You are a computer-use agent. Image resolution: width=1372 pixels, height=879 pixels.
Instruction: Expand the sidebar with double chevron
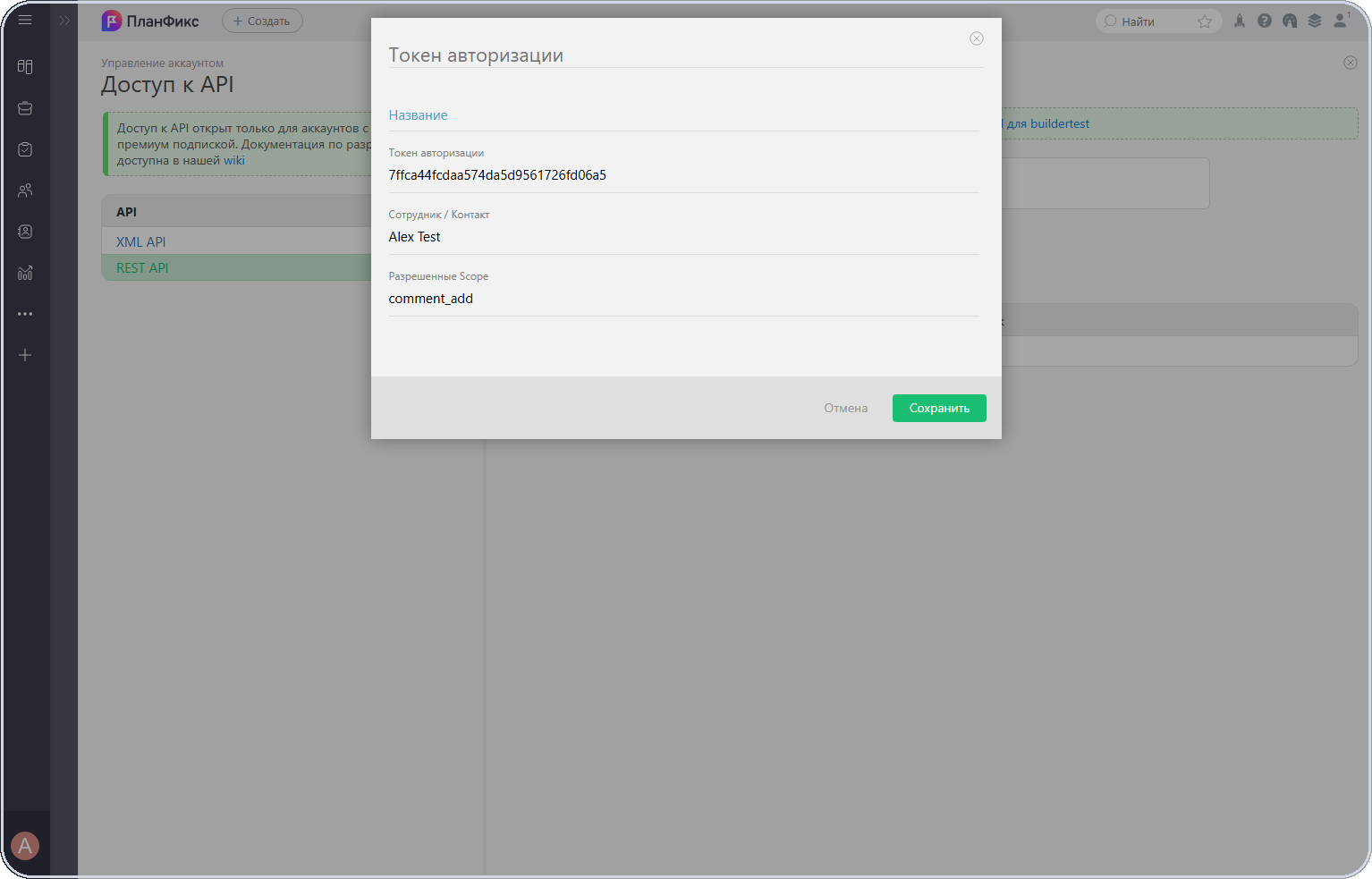coord(64,20)
